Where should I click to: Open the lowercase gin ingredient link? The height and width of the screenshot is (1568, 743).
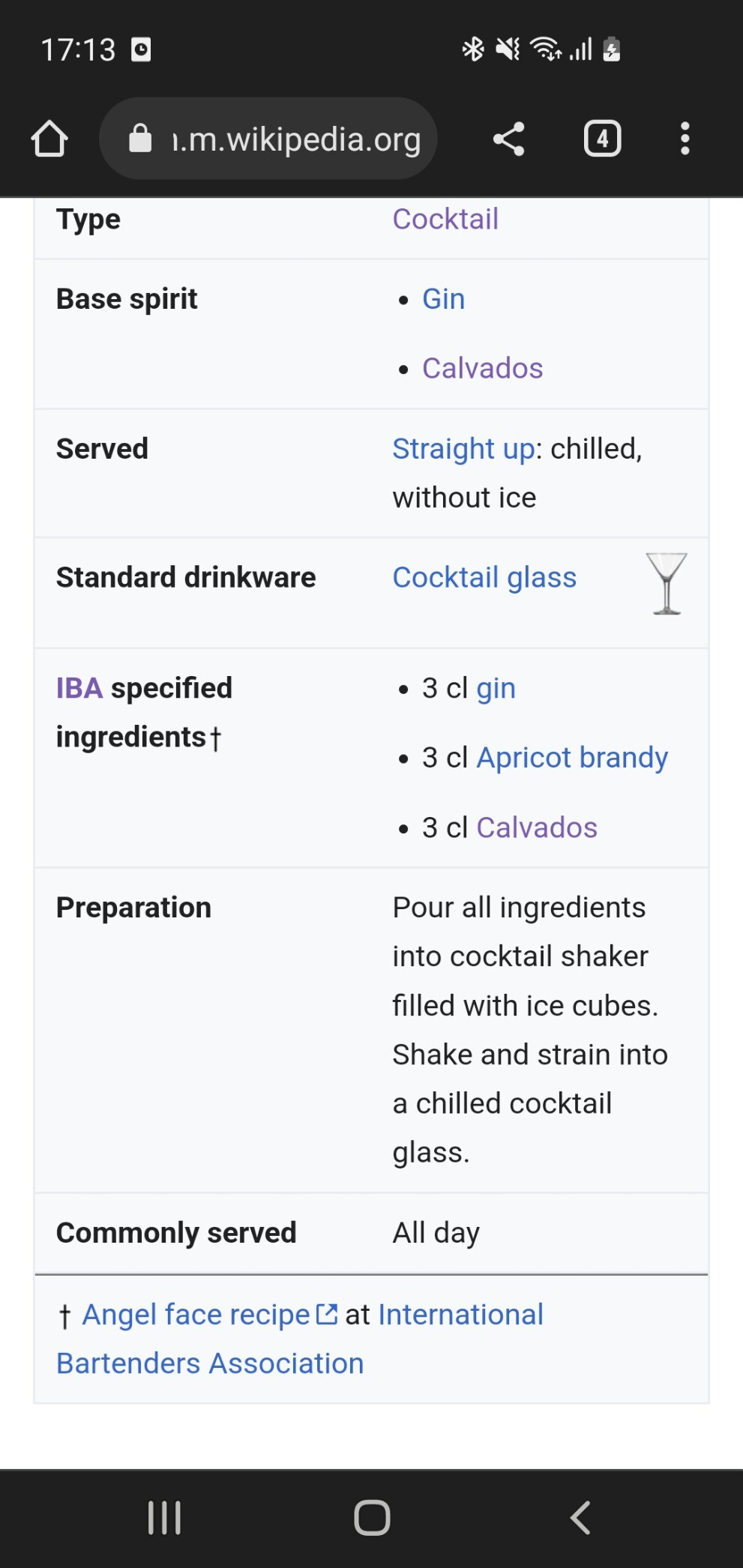click(x=496, y=688)
